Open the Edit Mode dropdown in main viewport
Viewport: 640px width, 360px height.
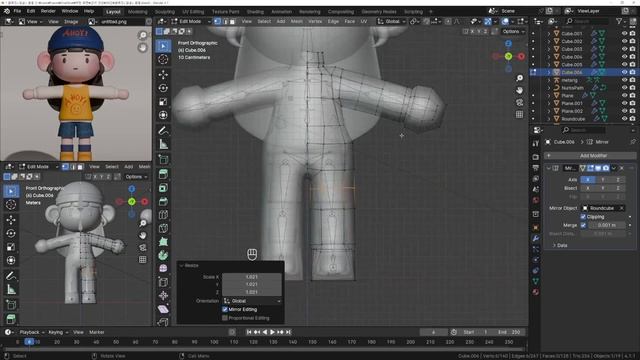pyautogui.click(x=191, y=21)
